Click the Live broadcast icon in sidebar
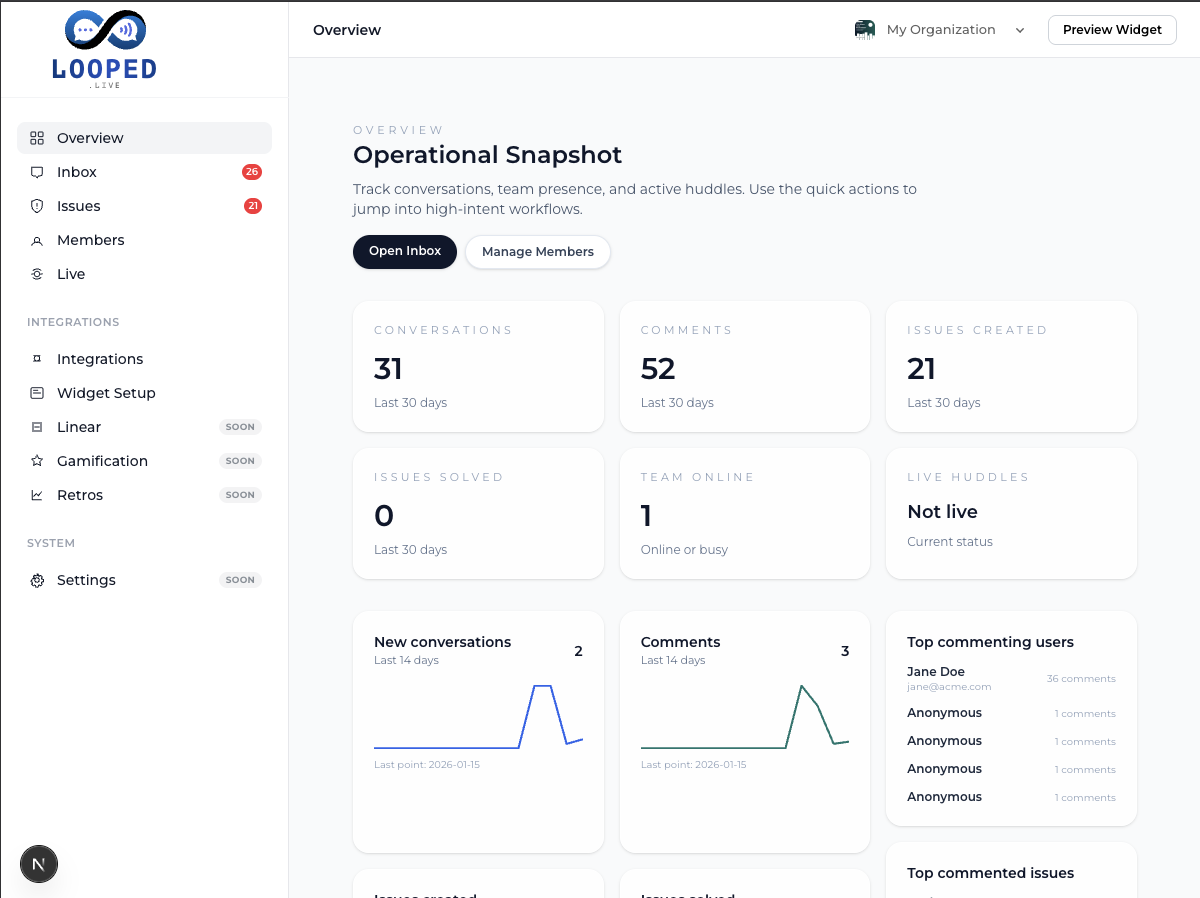 point(35,274)
